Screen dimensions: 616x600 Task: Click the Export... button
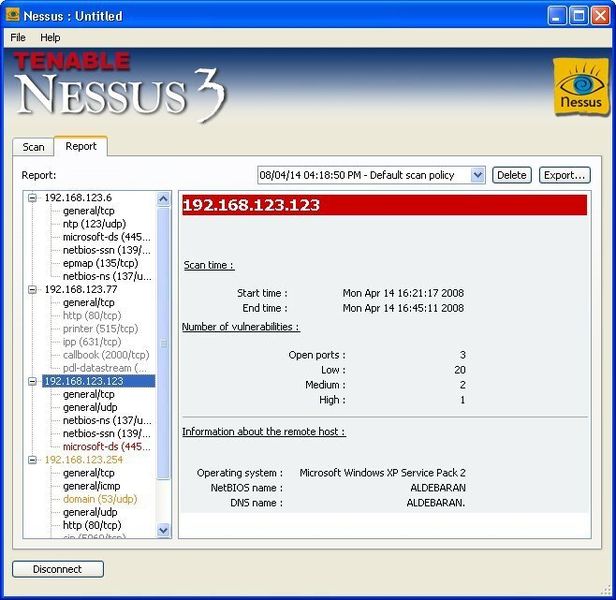(565, 175)
